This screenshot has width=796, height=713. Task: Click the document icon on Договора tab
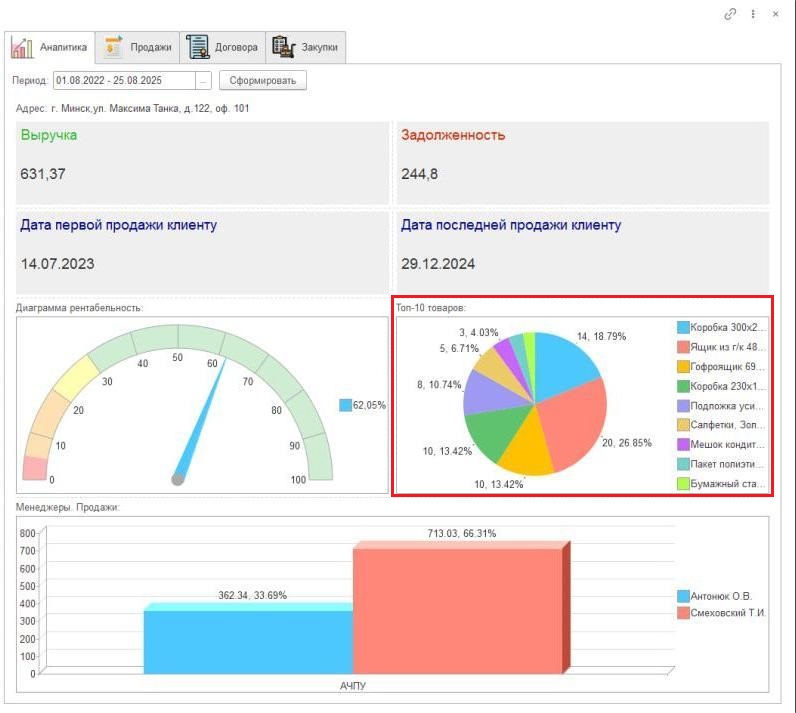tap(197, 47)
